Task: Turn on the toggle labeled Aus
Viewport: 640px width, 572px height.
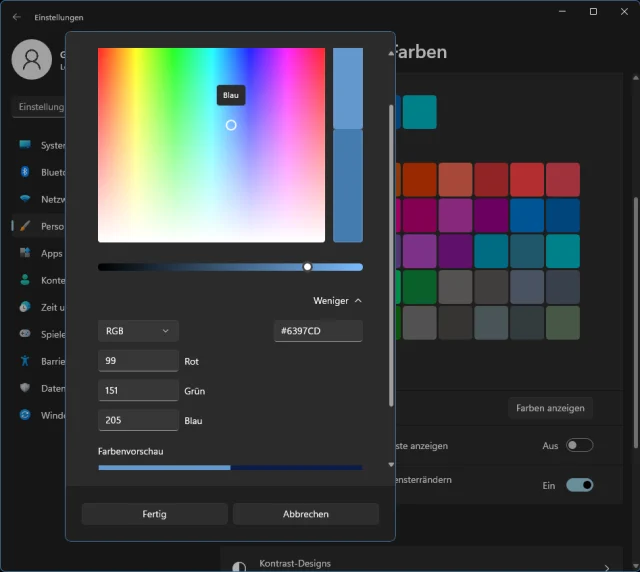Action: click(579, 445)
